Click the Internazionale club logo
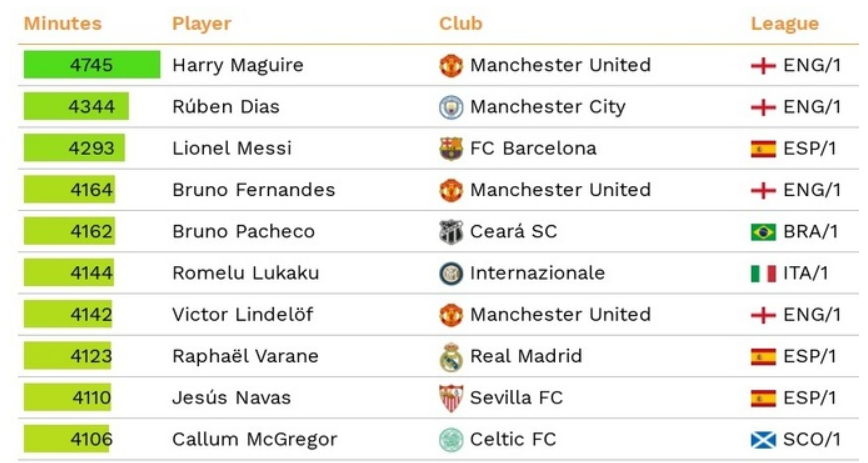Viewport: 868px width, 463px height. click(x=451, y=273)
